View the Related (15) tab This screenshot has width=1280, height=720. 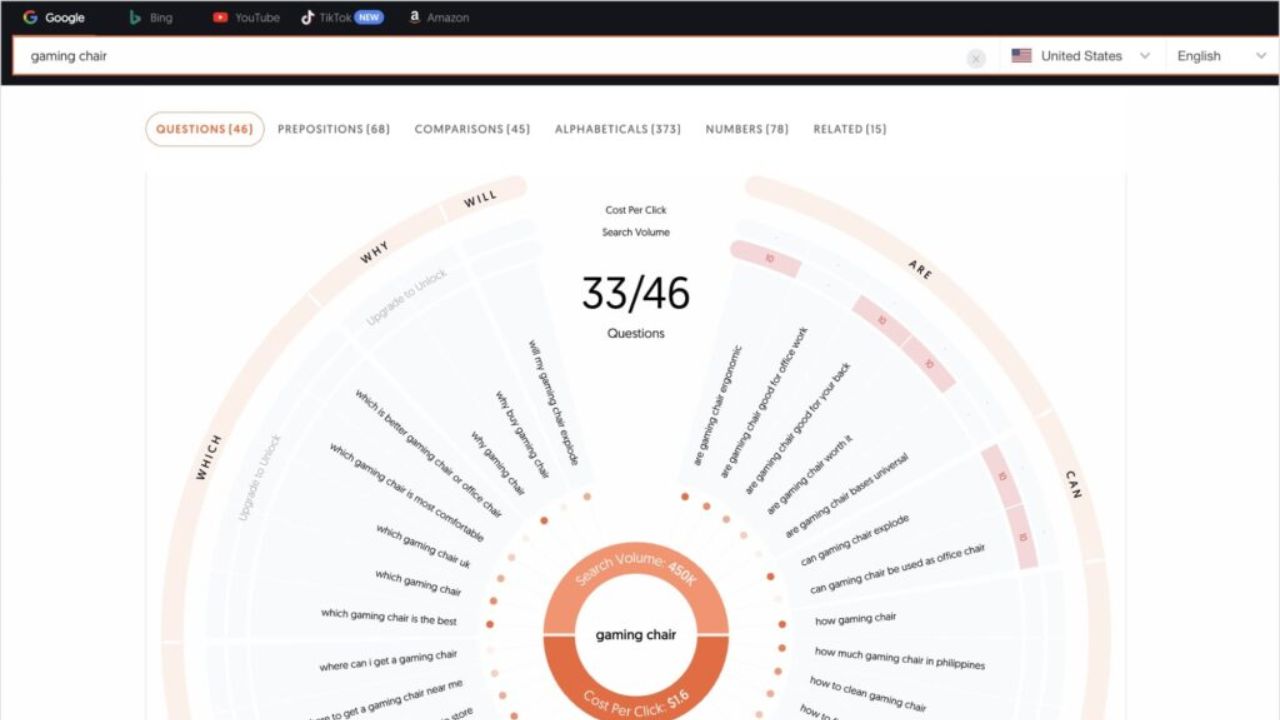point(849,129)
